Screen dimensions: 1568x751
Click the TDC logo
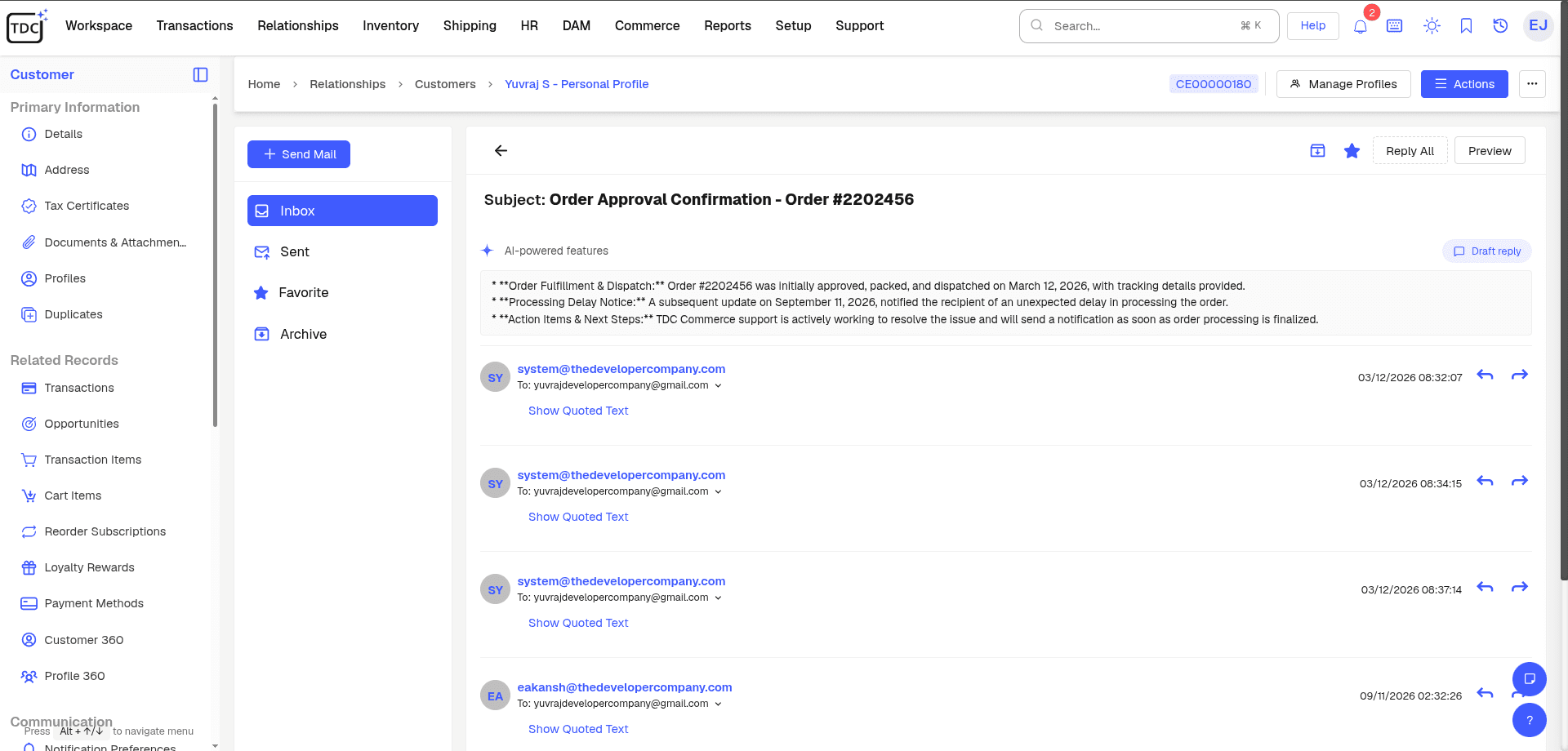click(x=26, y=26)
